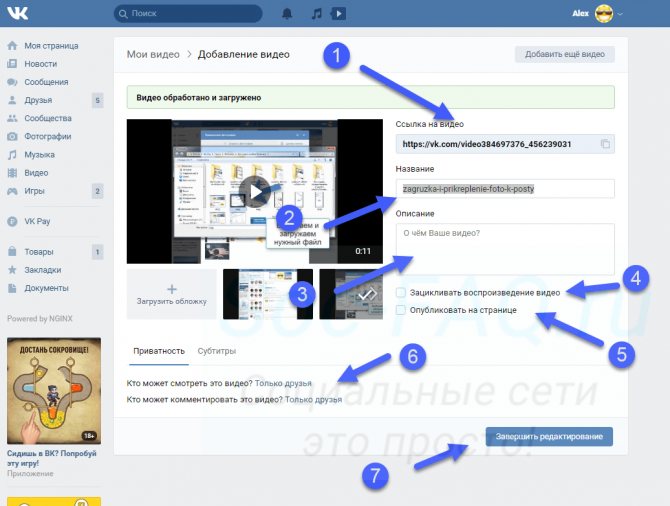Click the home icon next to Моя страница
This screenshot has height=506, width=670.
click(12, 46)
